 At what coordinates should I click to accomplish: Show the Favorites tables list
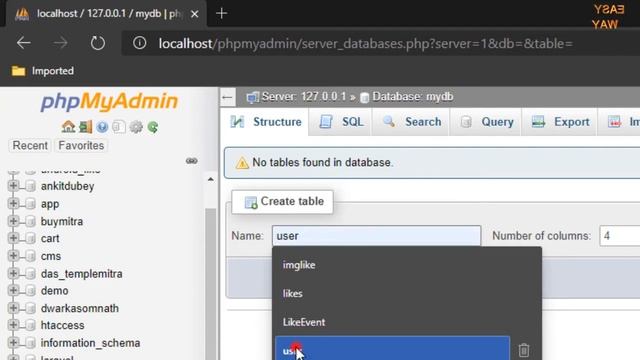81,146
